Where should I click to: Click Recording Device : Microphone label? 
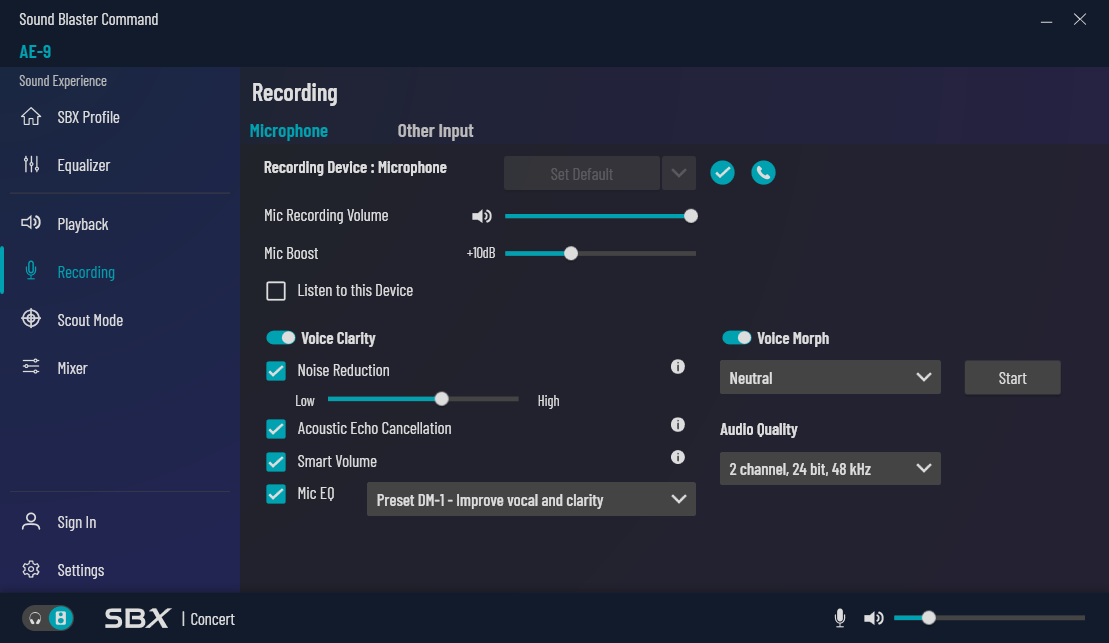click(355, 168)
